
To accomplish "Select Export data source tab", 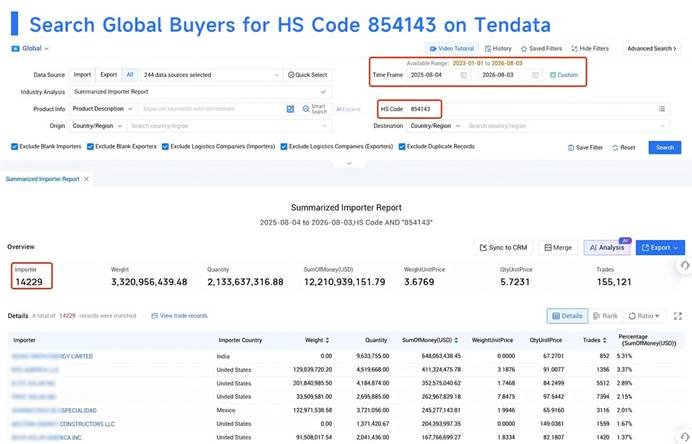I will (109, 75).
